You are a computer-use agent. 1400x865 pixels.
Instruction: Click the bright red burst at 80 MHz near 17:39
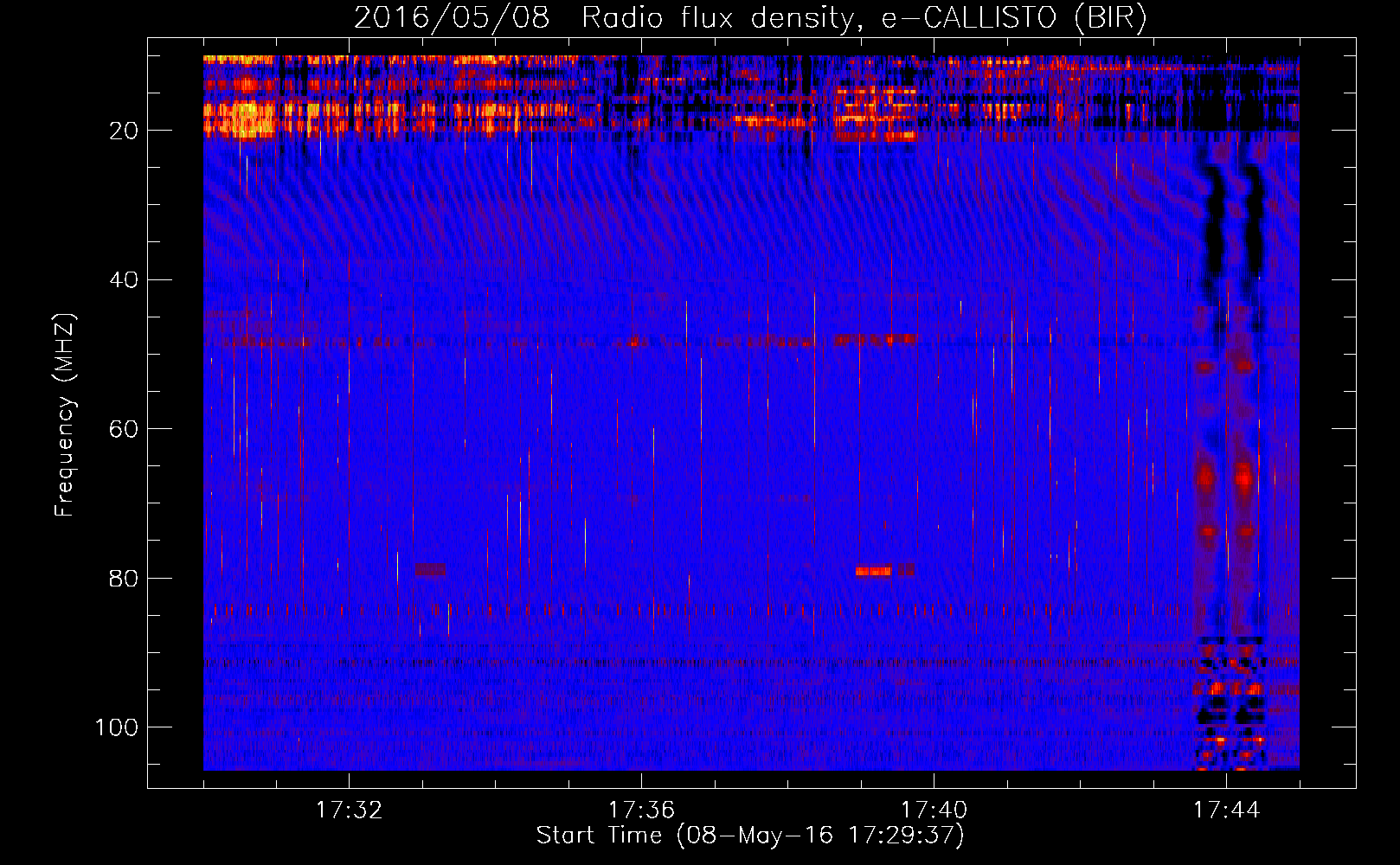(x=874, y=571)
